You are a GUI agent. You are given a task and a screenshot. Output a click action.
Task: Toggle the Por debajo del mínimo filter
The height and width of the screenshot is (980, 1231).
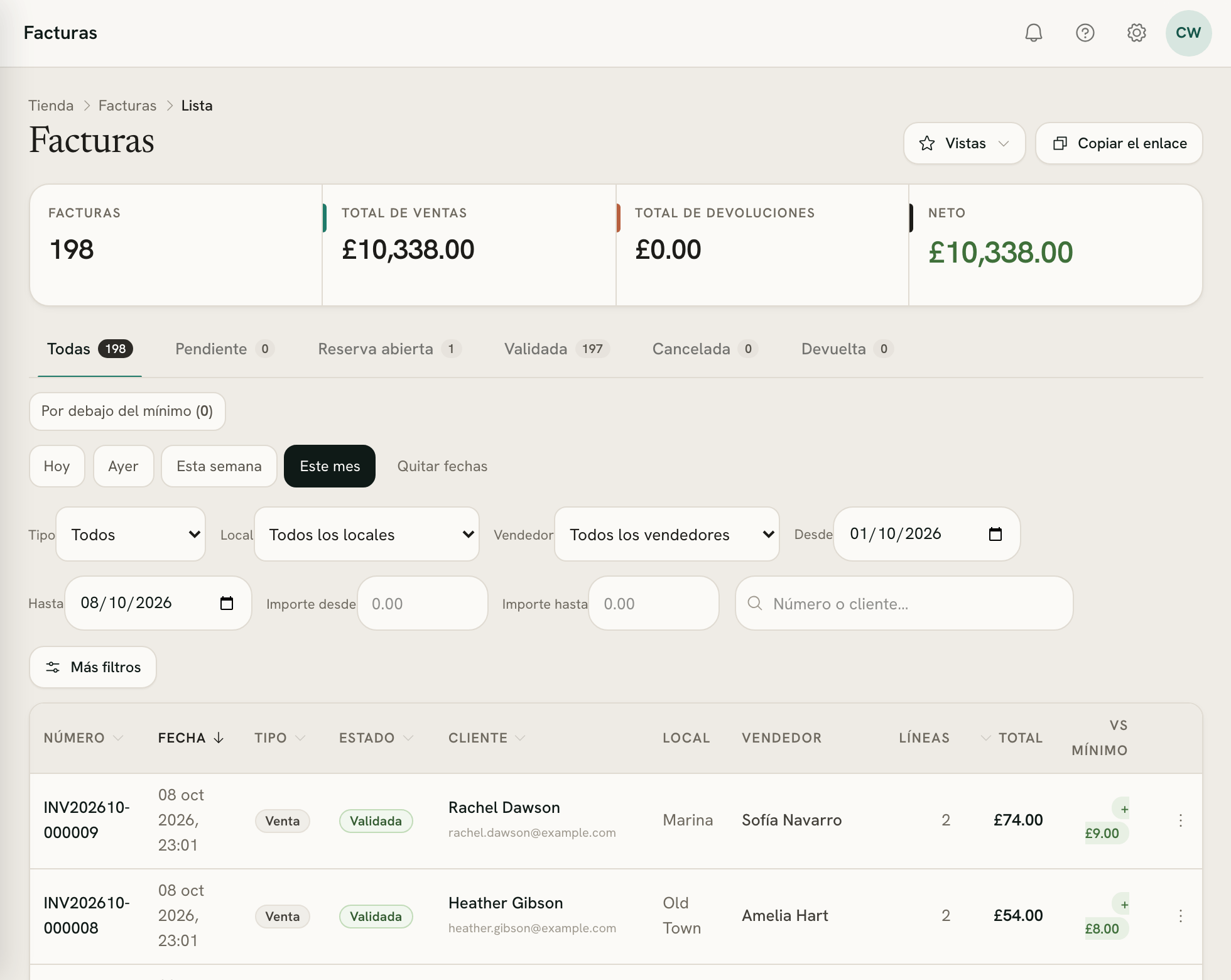coord(127,411)
